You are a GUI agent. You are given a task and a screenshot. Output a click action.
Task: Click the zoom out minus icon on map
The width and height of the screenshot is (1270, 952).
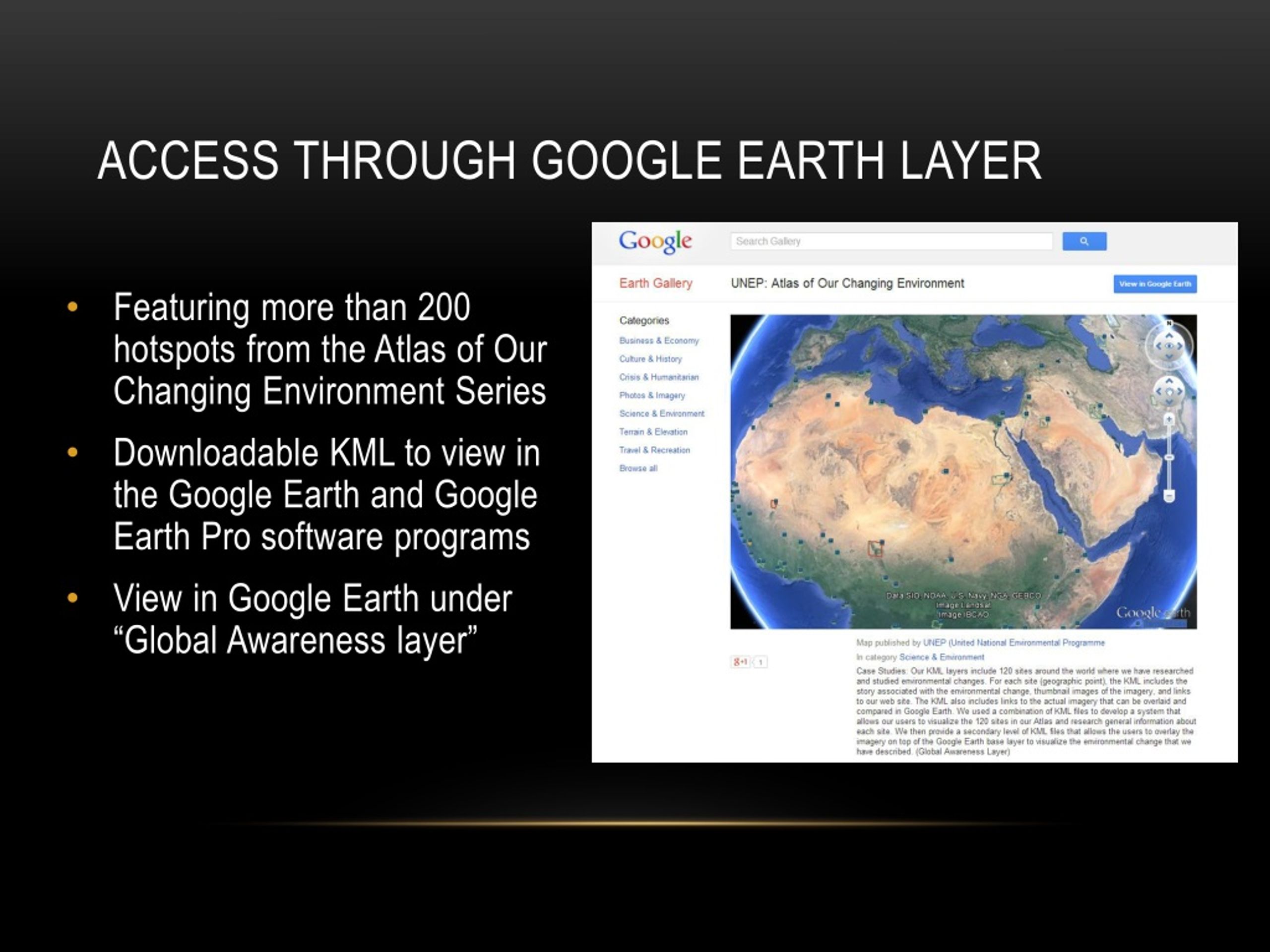coord(1169,495)
